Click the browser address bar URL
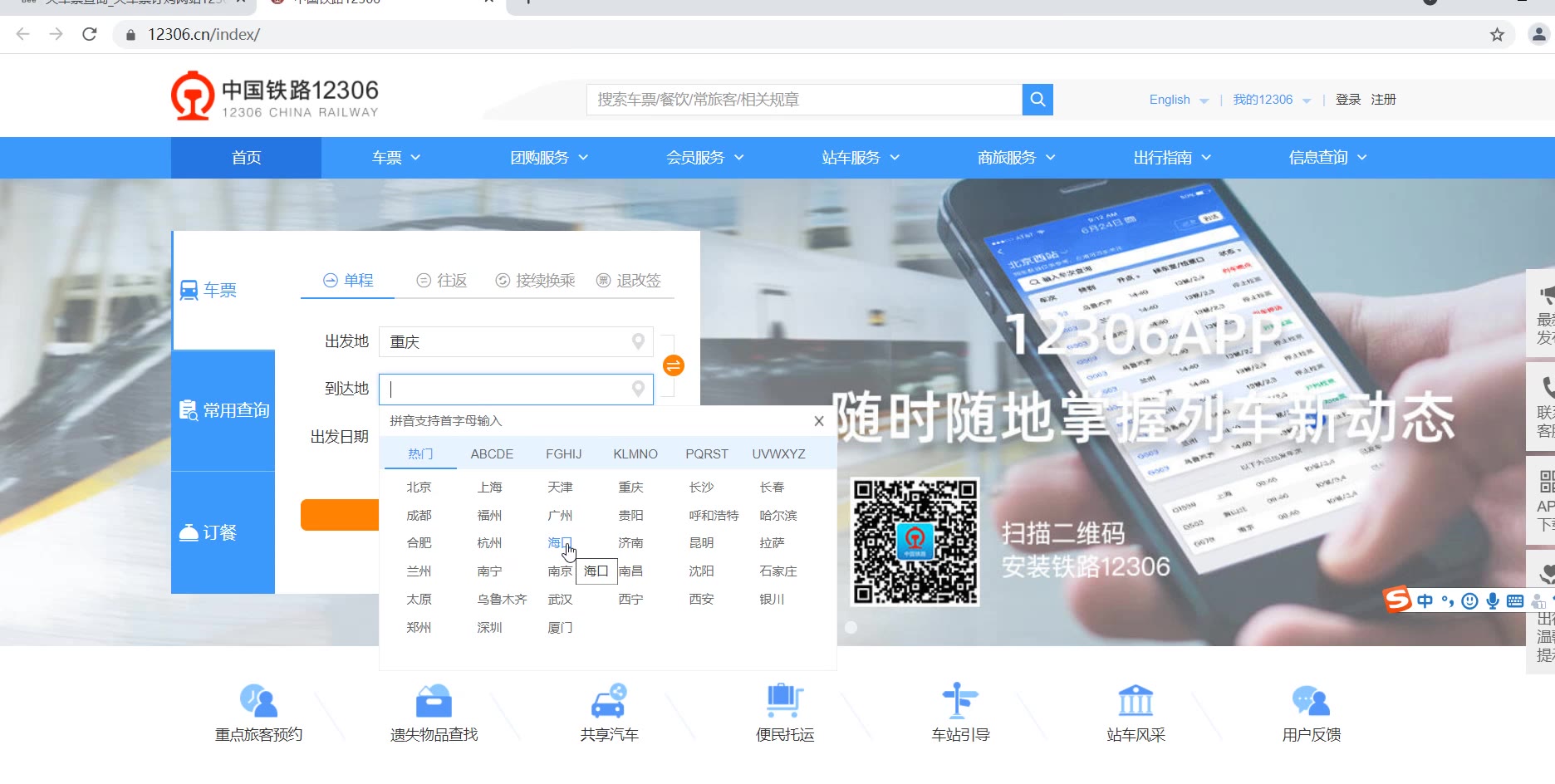This screenshot has height=784, width=1555. tap(204, 35)
